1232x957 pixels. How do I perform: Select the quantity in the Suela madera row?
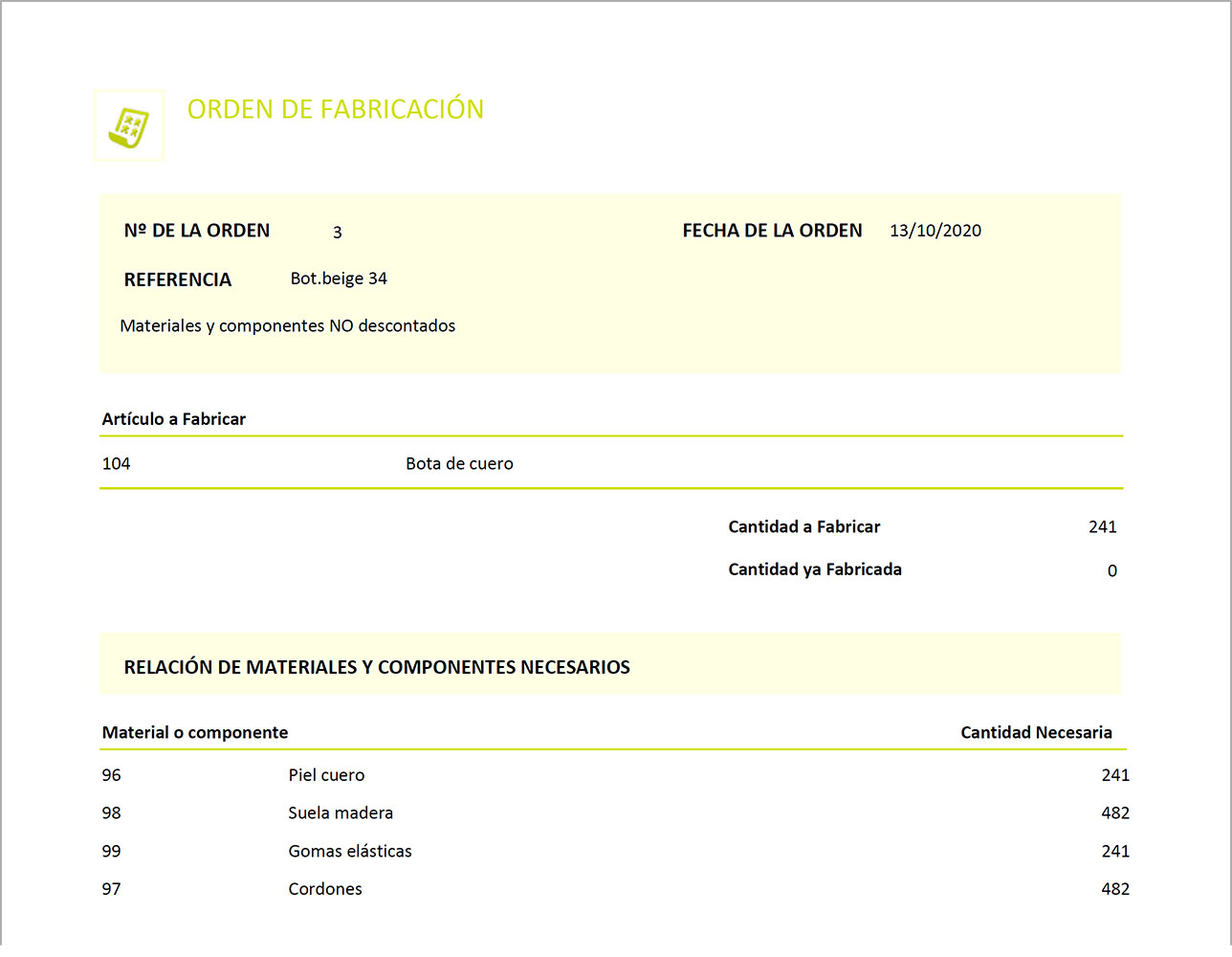1115,813
